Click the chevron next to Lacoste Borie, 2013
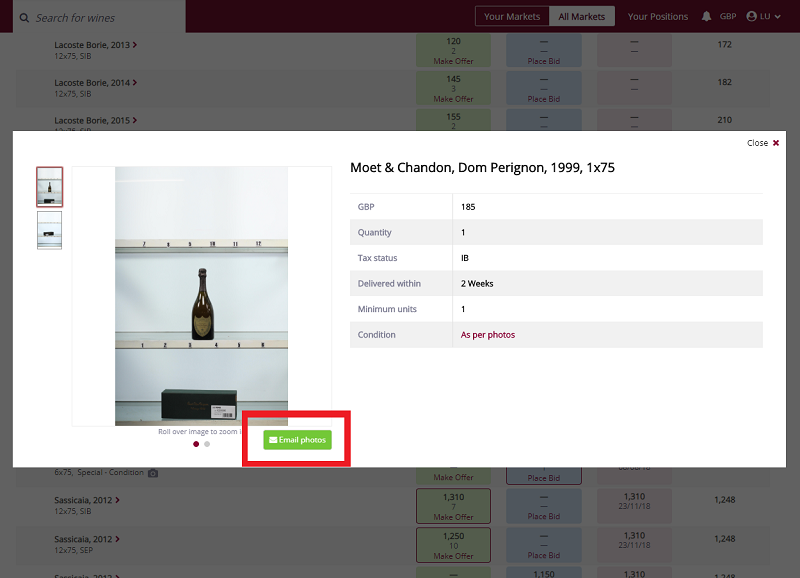The image size is (800, 578). tap(135, 45)
